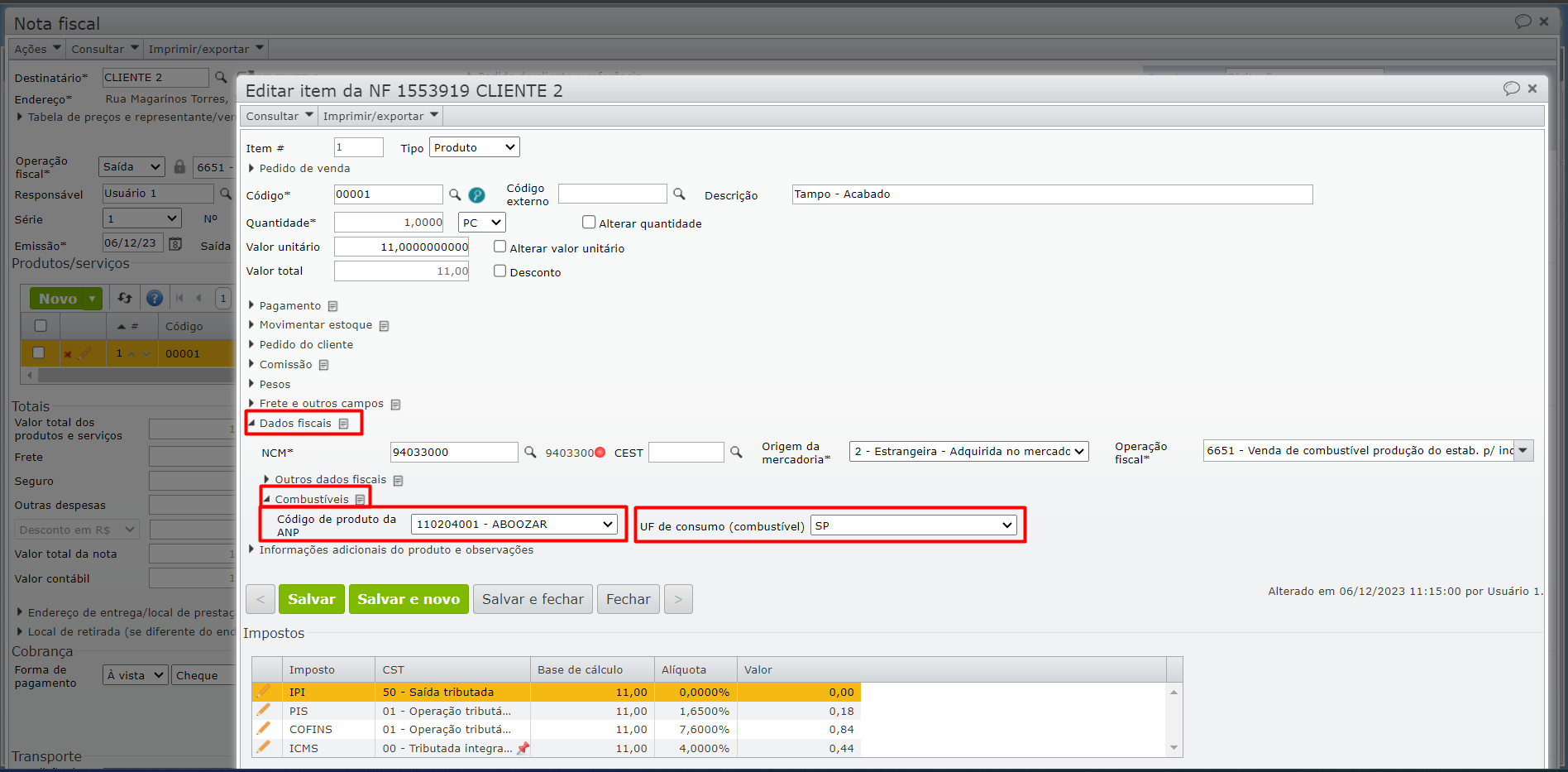Click the Descrição field with Tampo - Acabado
Screen dimensions: 1568x772
coord(1052,194)
